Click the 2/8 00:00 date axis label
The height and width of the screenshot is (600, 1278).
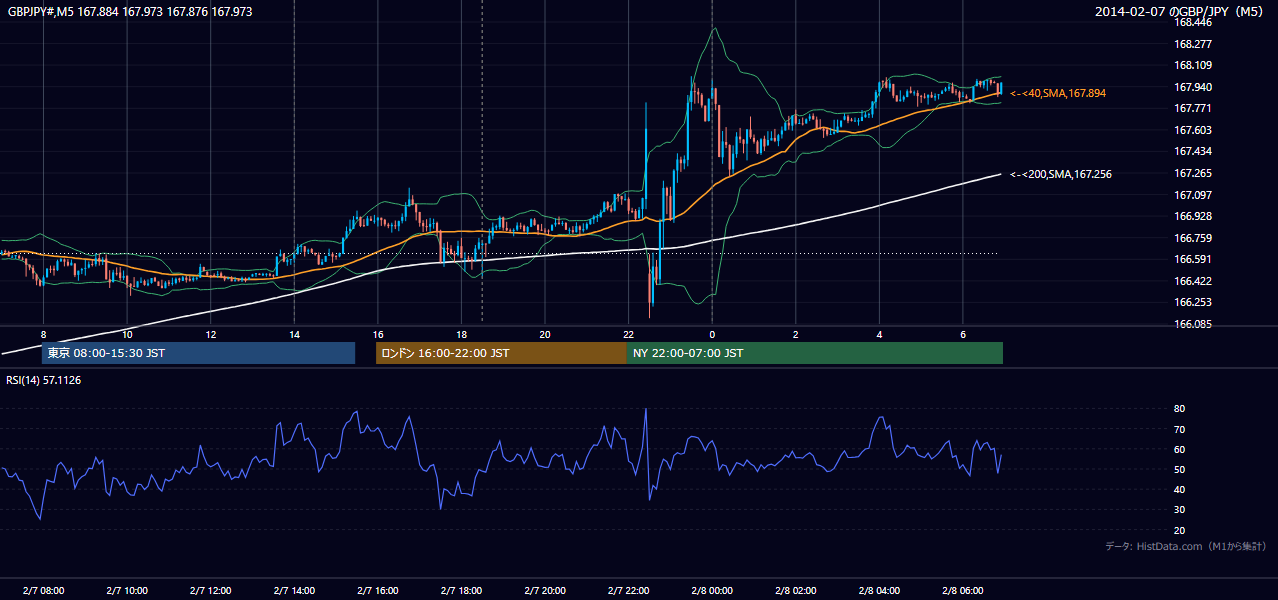tap(712, 591)
